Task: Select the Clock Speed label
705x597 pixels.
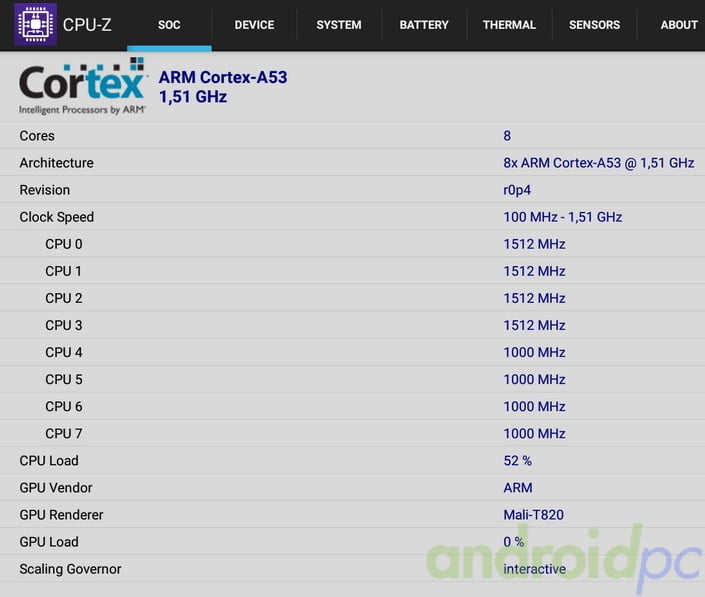Action: point(57,217)
